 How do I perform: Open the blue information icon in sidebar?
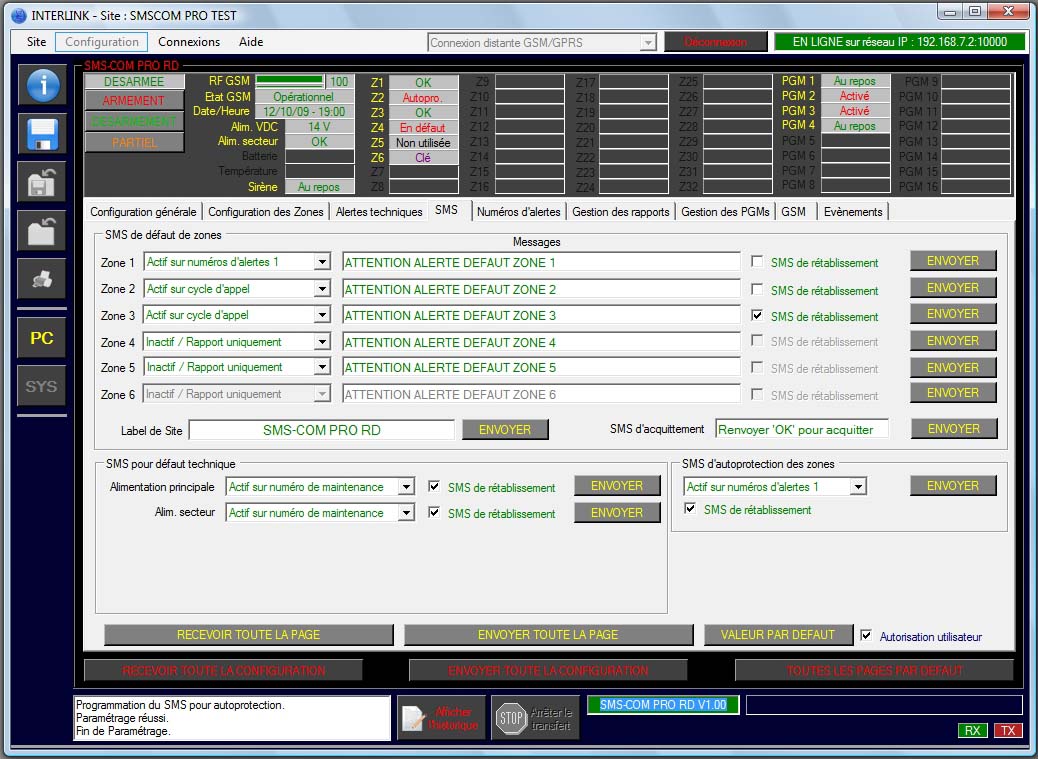tap(42, 85)
